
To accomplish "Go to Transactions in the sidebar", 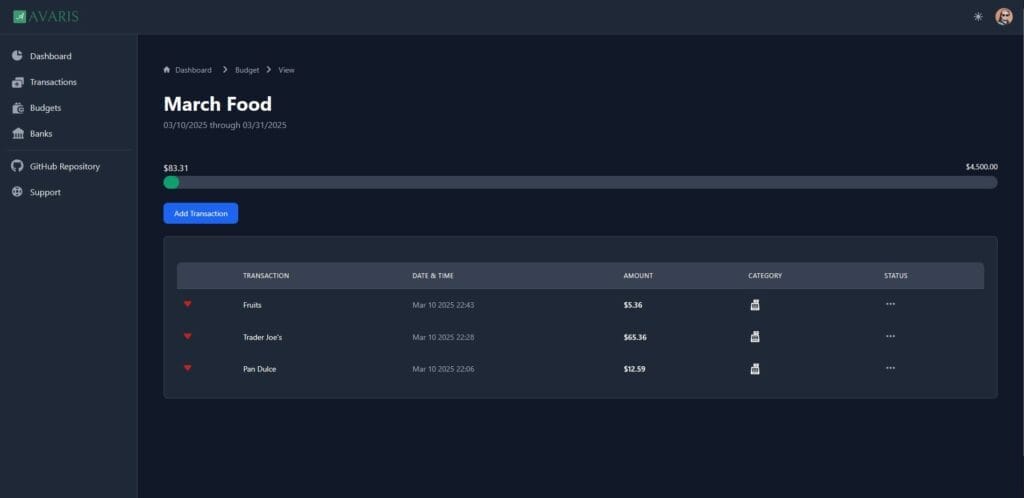I will point(53,82).
